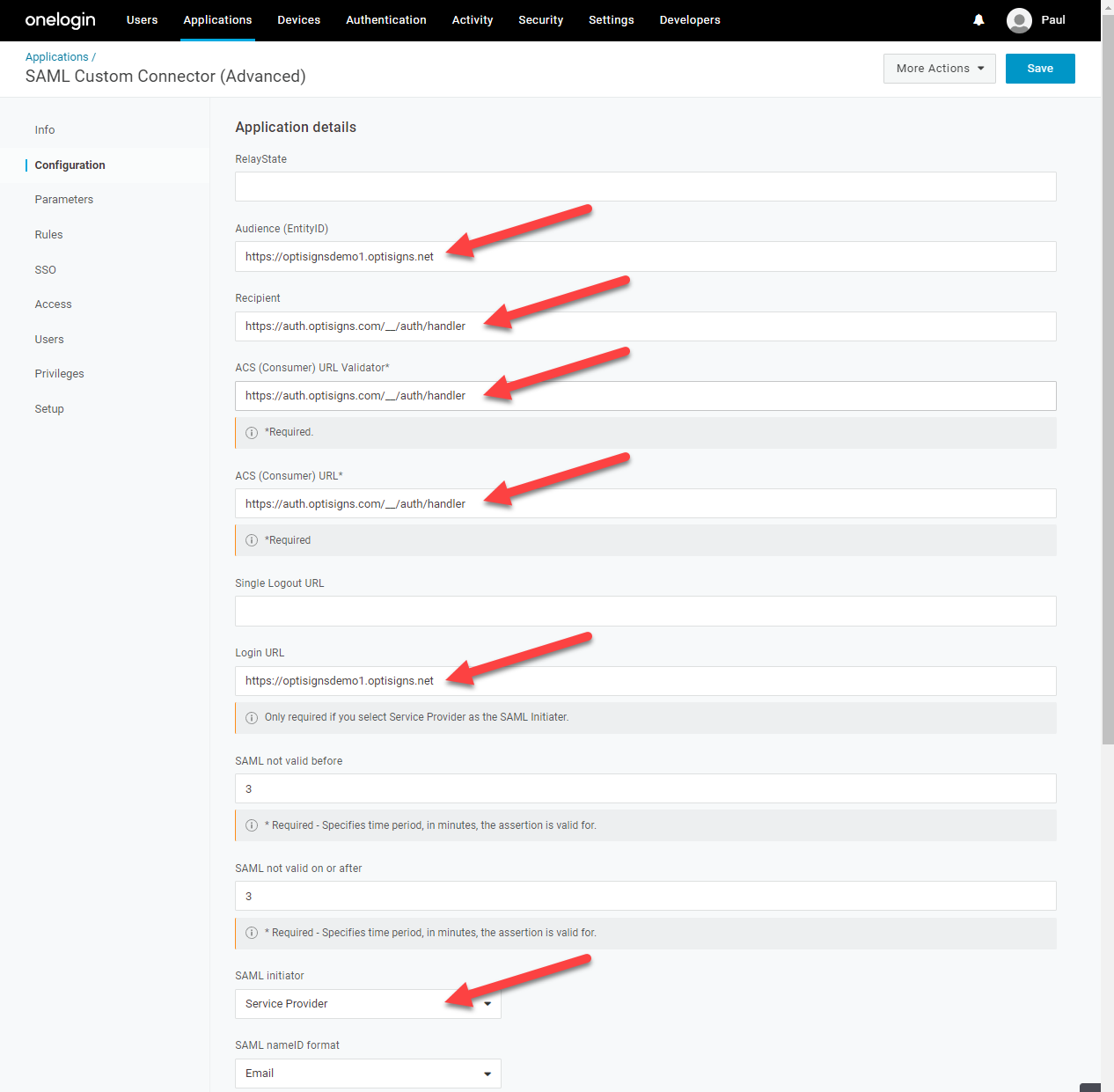Expand the SAML initiator dropdown
The image size is (1114, 1092).
click(x=368, y=1004)
